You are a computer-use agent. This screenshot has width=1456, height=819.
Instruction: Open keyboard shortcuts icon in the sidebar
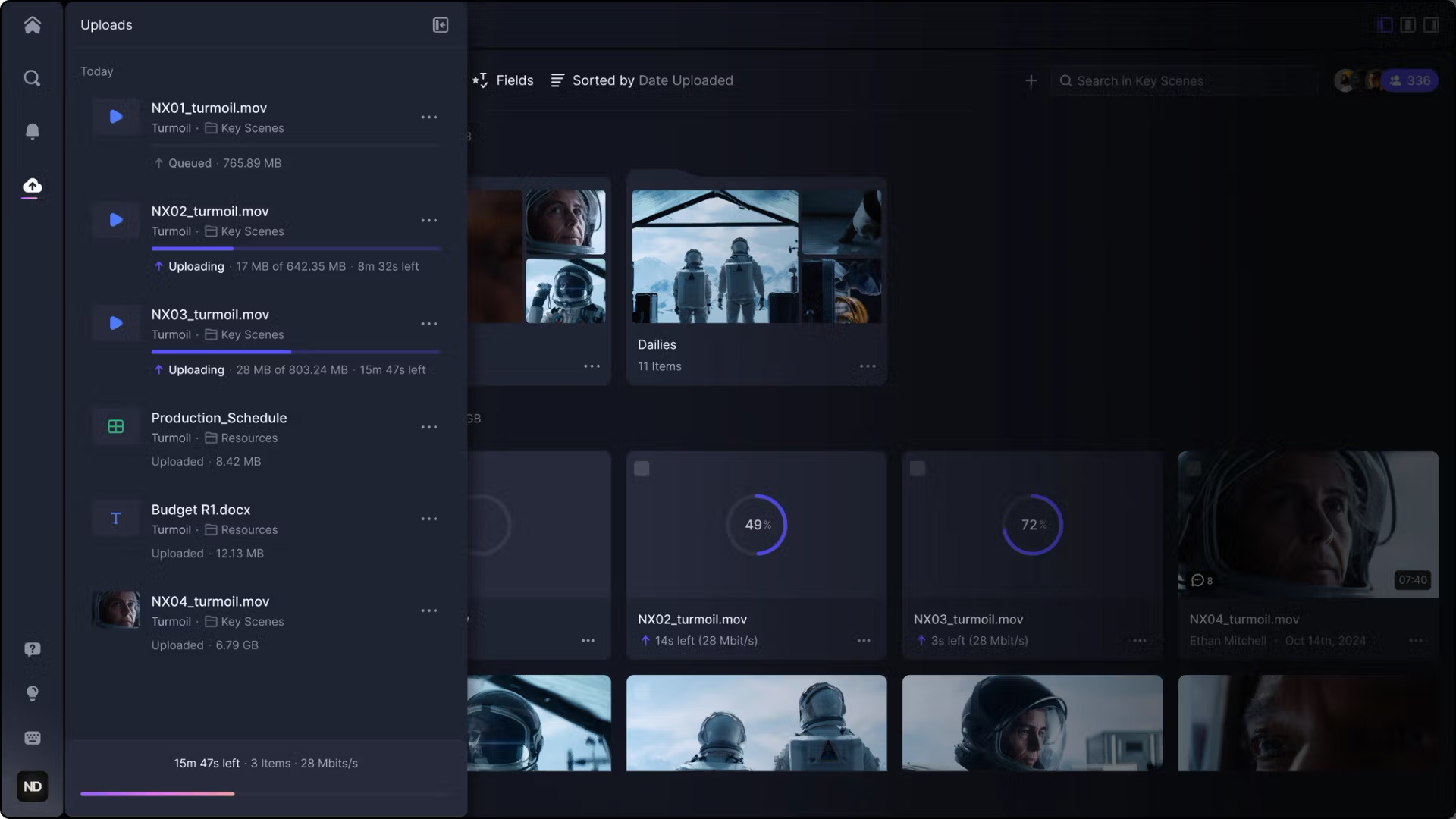[32, 737]
